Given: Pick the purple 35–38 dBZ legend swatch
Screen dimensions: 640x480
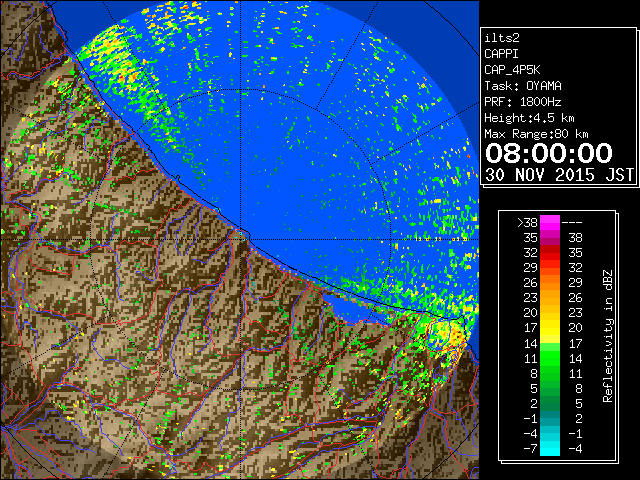Looking at the screenshot, I should coord(550,238).
